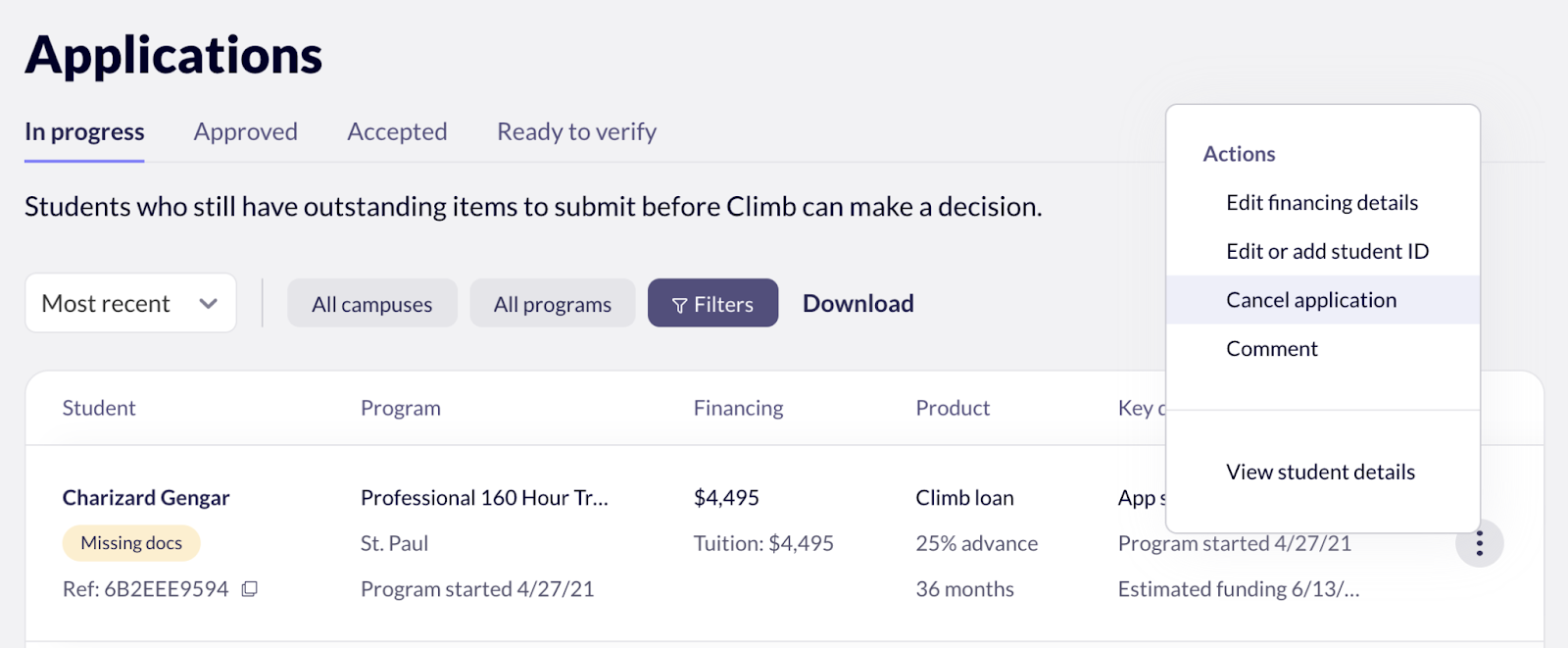This screenshot has width=1568, height=648.
Task: Open the Ready to verify tab
Action: click(x=576, y=131)
